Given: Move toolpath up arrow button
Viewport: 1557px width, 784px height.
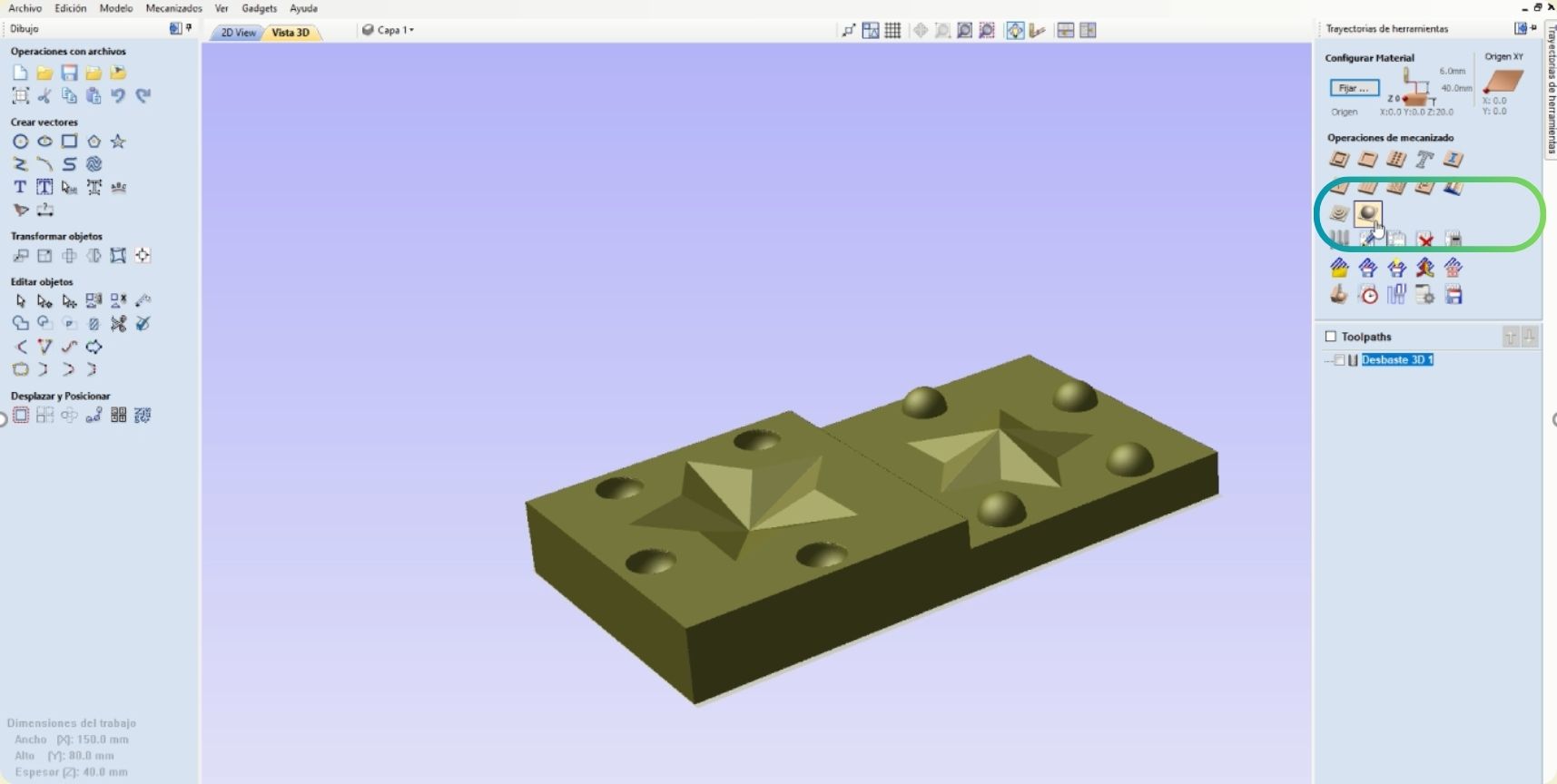Looking at the screenshot, I should (x=1511, y=337).
